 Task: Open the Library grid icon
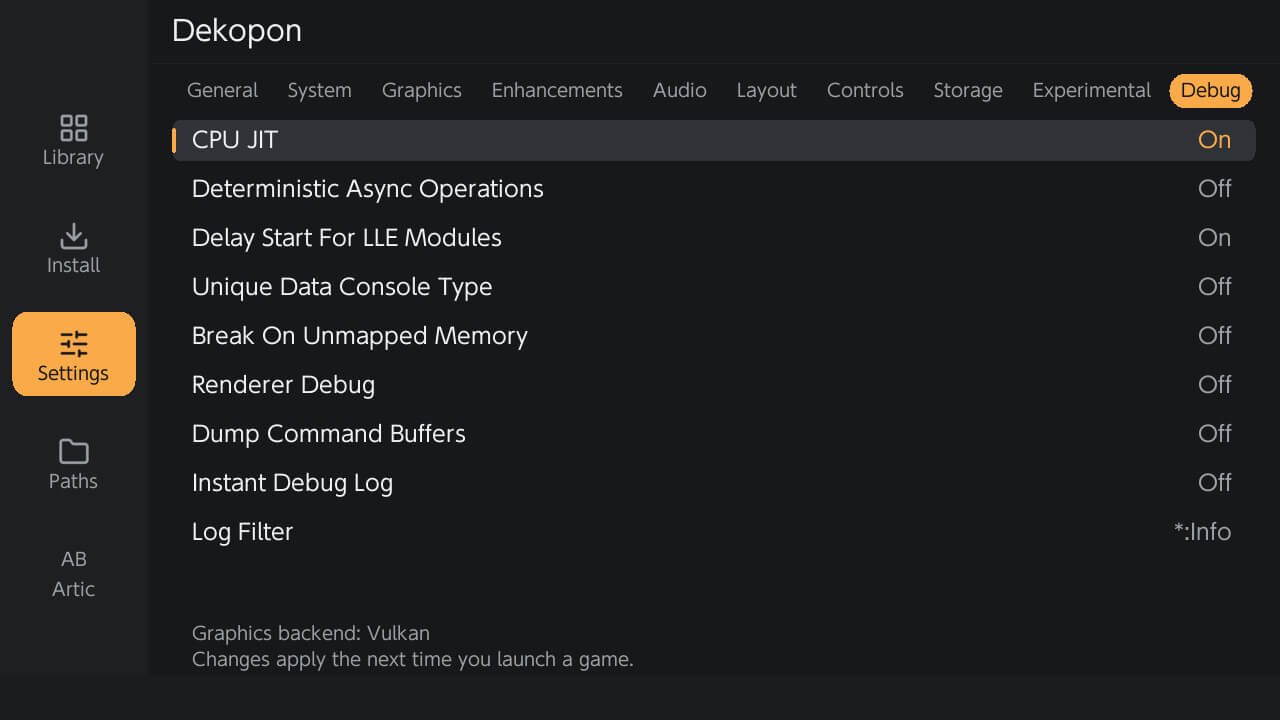coord(73,128)
